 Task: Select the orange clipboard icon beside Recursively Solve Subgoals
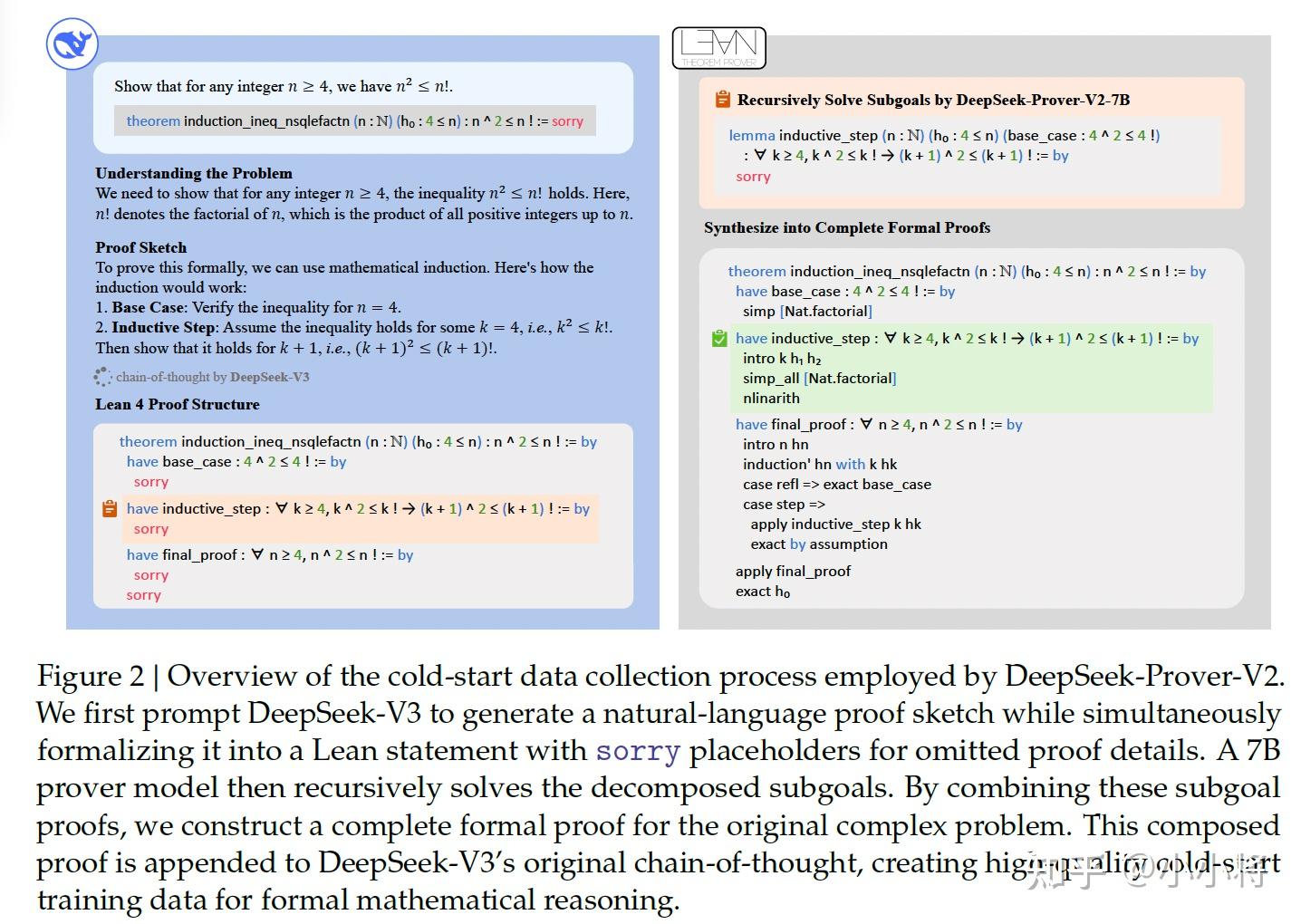[x=721, y=100]
